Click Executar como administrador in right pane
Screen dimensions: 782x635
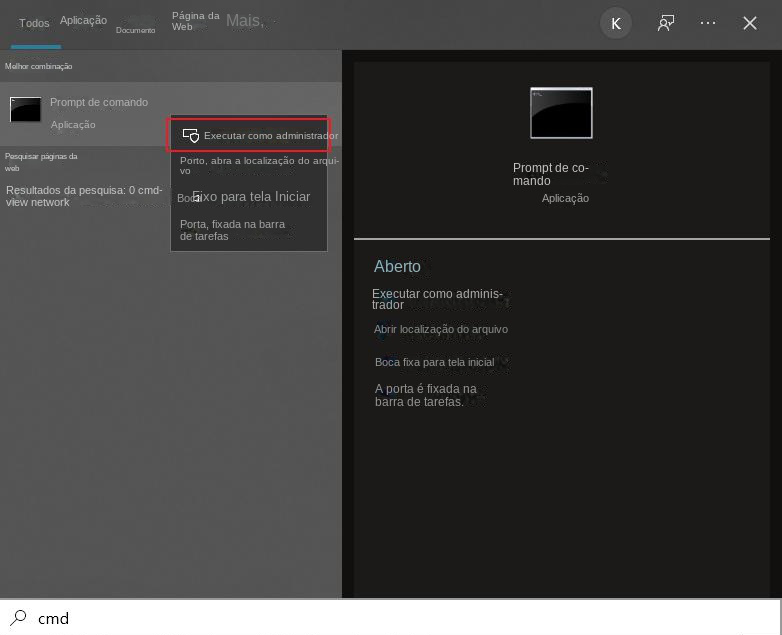pyautogui.click(x=437, y=299)
